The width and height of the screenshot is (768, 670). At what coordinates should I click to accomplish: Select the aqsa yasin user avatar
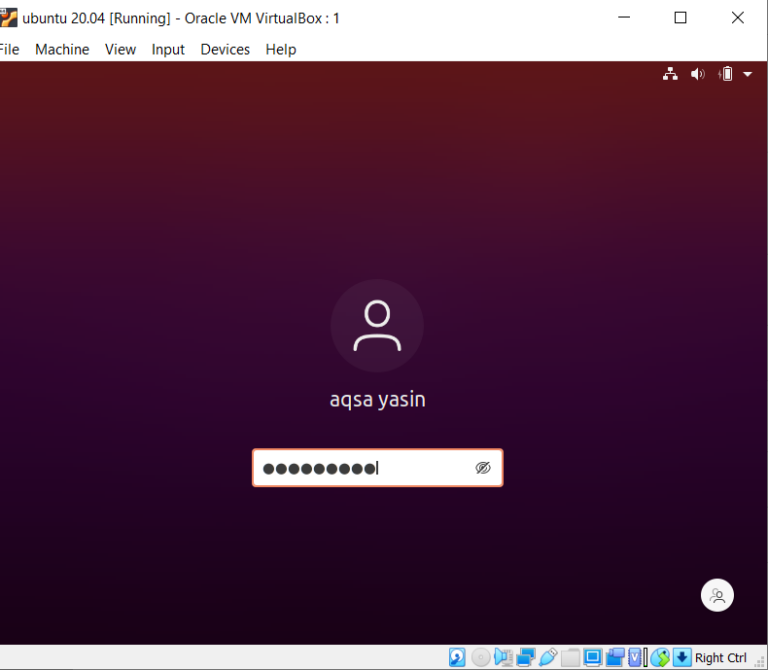(x=377, y=326)
